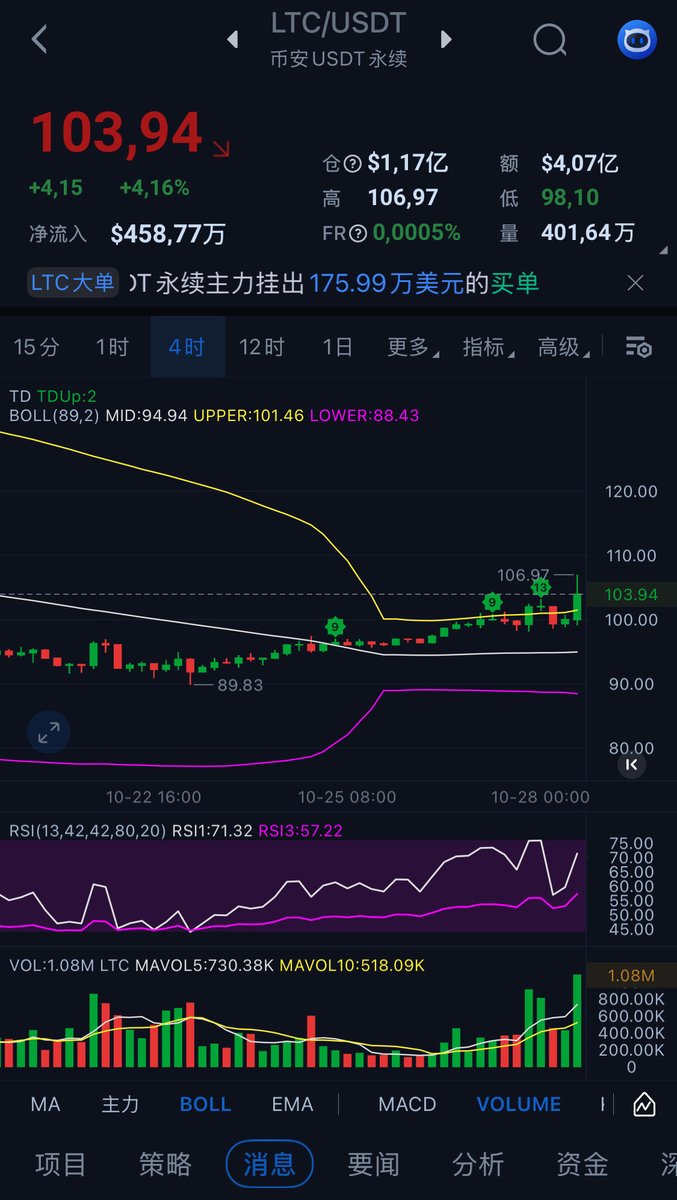Open the search magnifier icon
The width and height of the screenshot is (677, 1200).
549,40
